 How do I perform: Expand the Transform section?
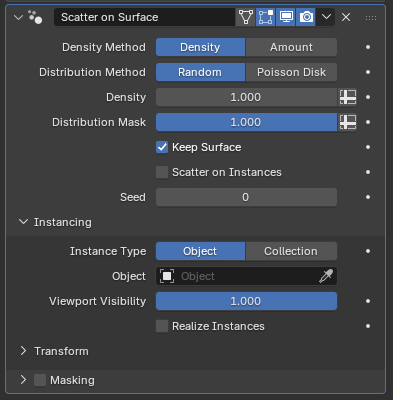[x=23, y=351]
